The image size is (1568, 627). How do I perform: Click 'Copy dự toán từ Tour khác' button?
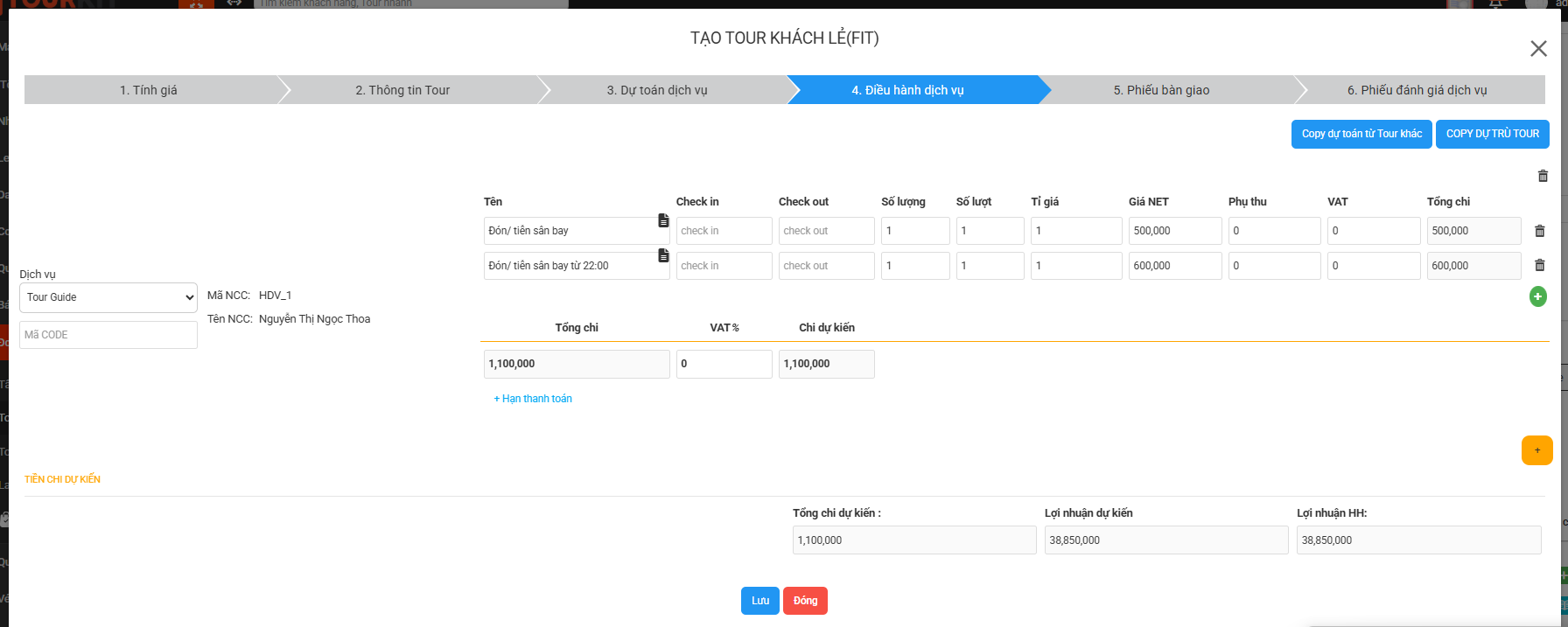[1361, 134]
